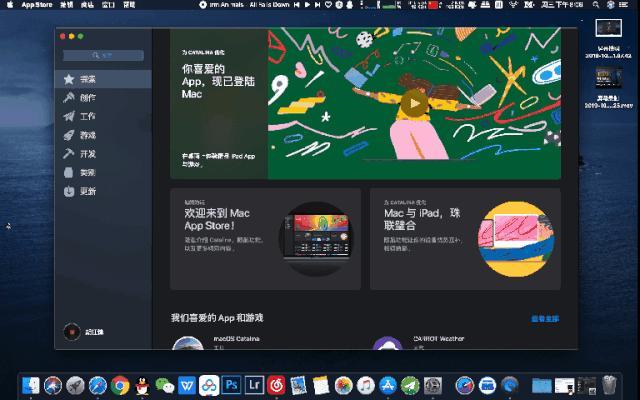This screenshot has width=640, height=400.
Task: Launch Photoshop from the Dock
Action: [231, 385]
